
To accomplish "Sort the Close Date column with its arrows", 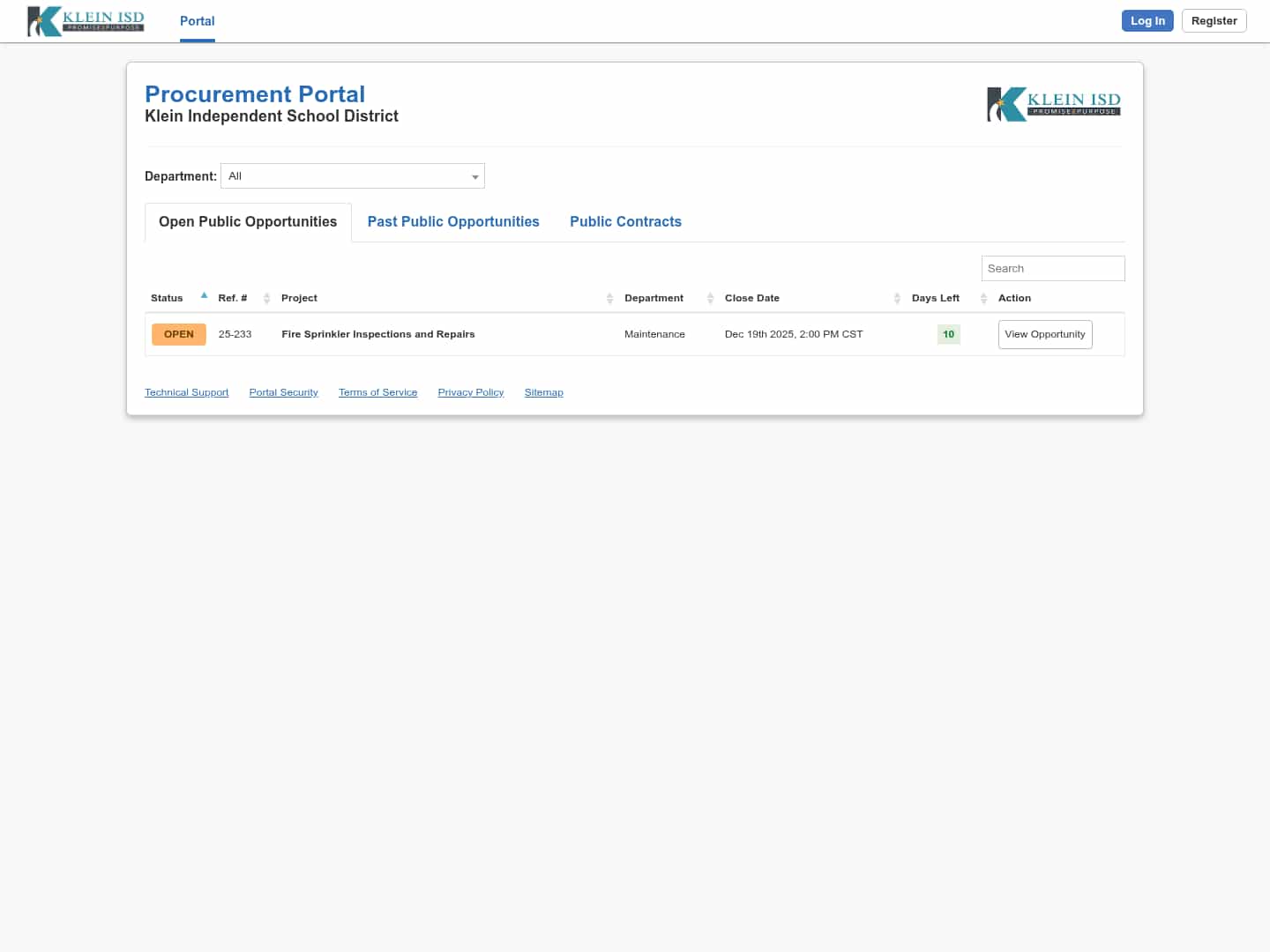I will [x=896, y=298].
